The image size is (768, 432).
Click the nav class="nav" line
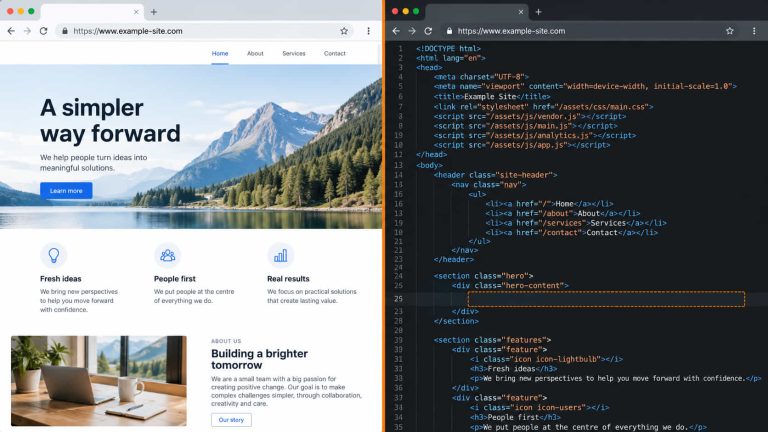489,185
